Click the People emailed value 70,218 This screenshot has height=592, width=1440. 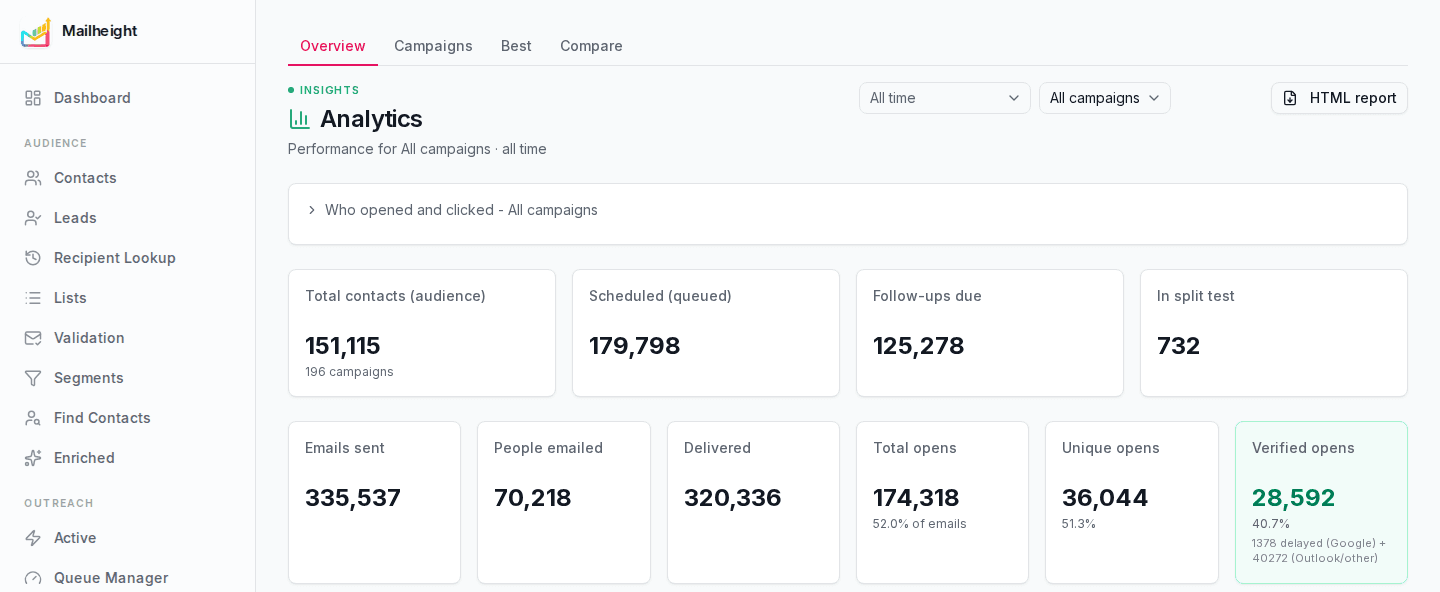(x=533, y=498)
